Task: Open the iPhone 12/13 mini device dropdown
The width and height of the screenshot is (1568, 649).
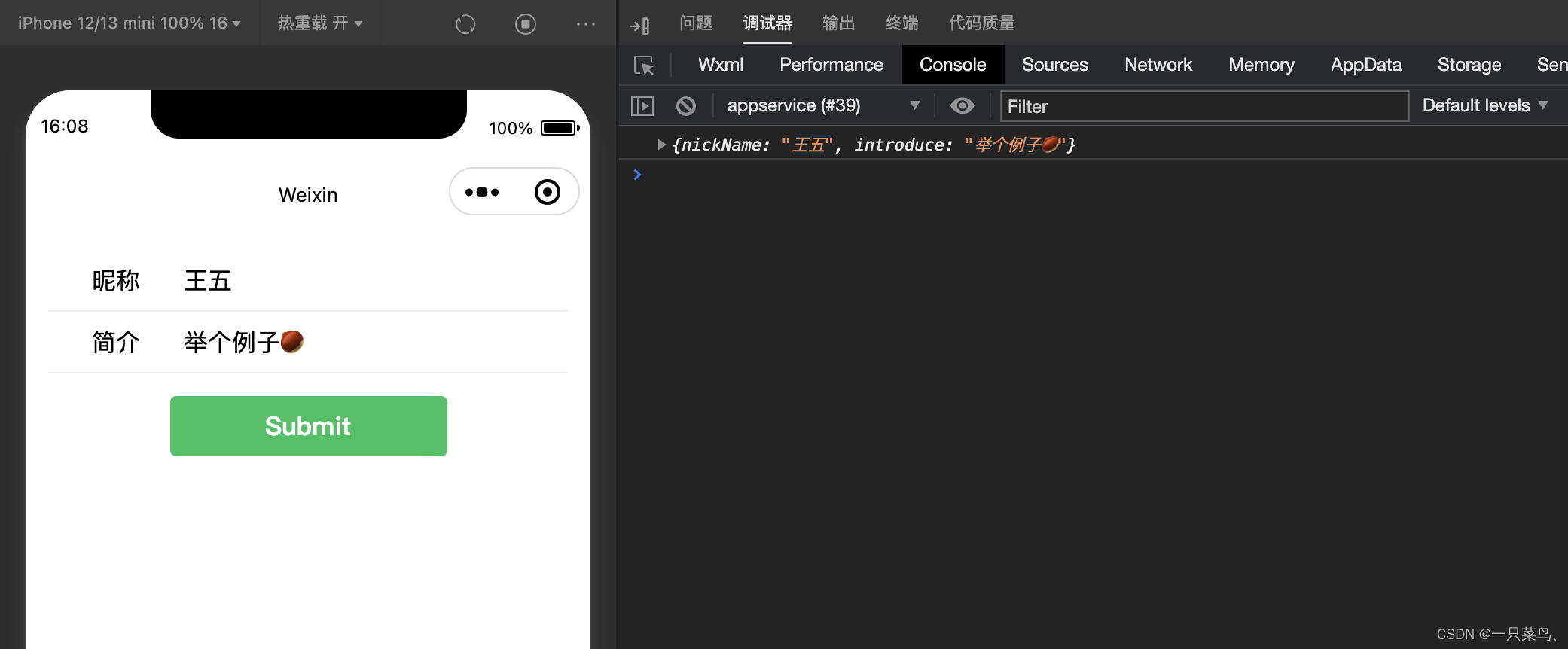Action: pos(129,23)
